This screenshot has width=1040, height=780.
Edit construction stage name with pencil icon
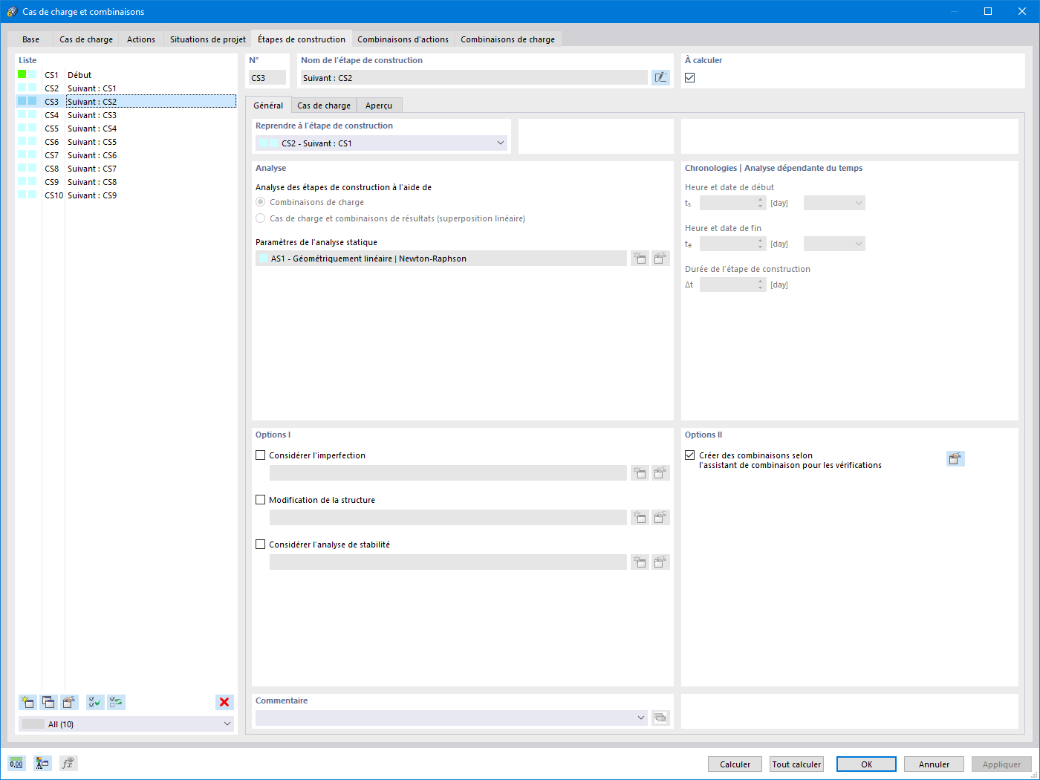tap(660, 78)
